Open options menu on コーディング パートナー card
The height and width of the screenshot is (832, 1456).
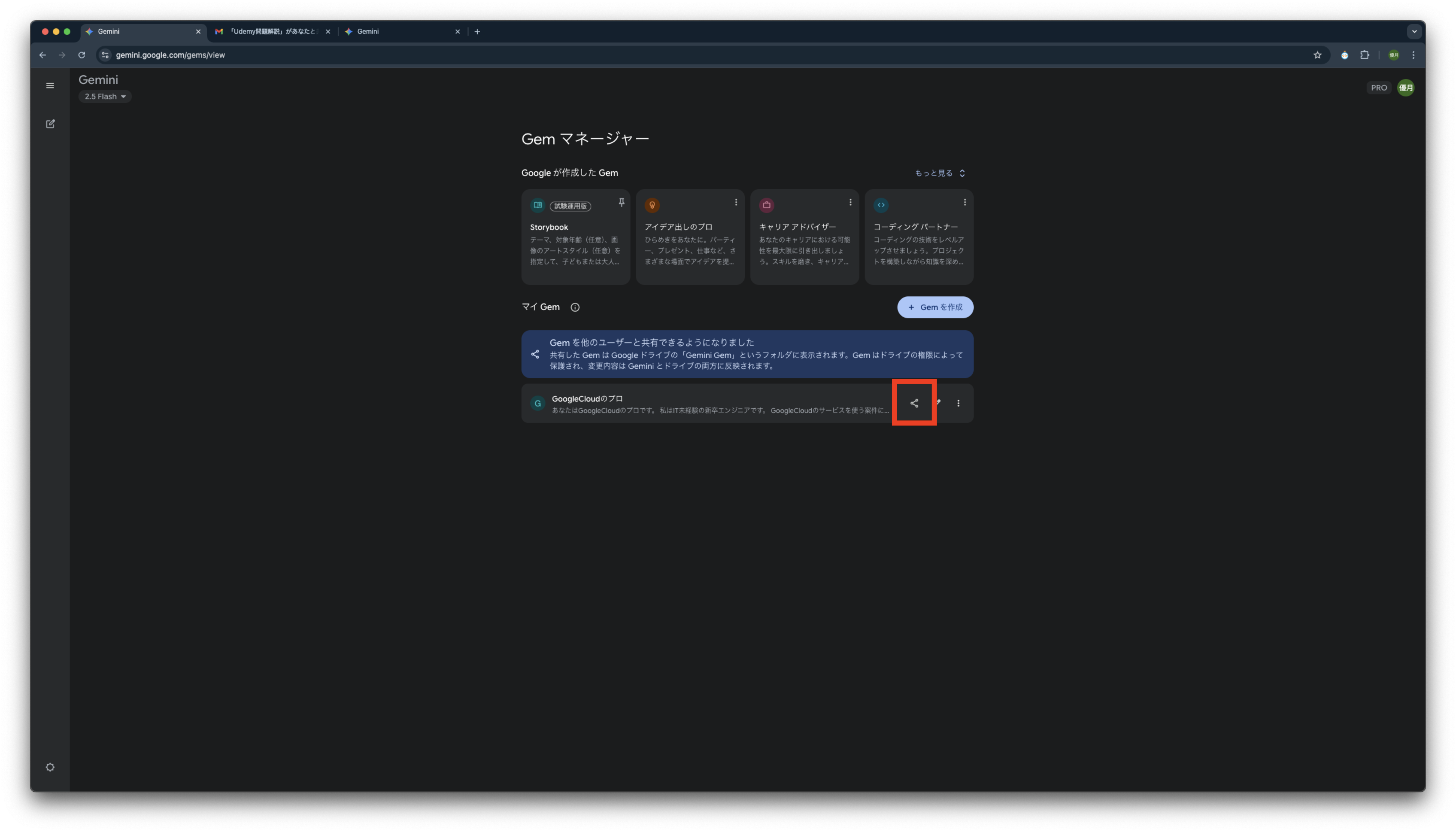coord(964,202)
